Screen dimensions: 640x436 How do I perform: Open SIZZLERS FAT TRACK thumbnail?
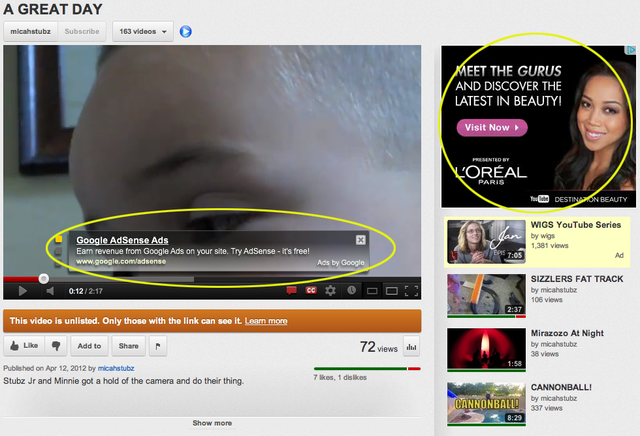(x=486, y=296)
